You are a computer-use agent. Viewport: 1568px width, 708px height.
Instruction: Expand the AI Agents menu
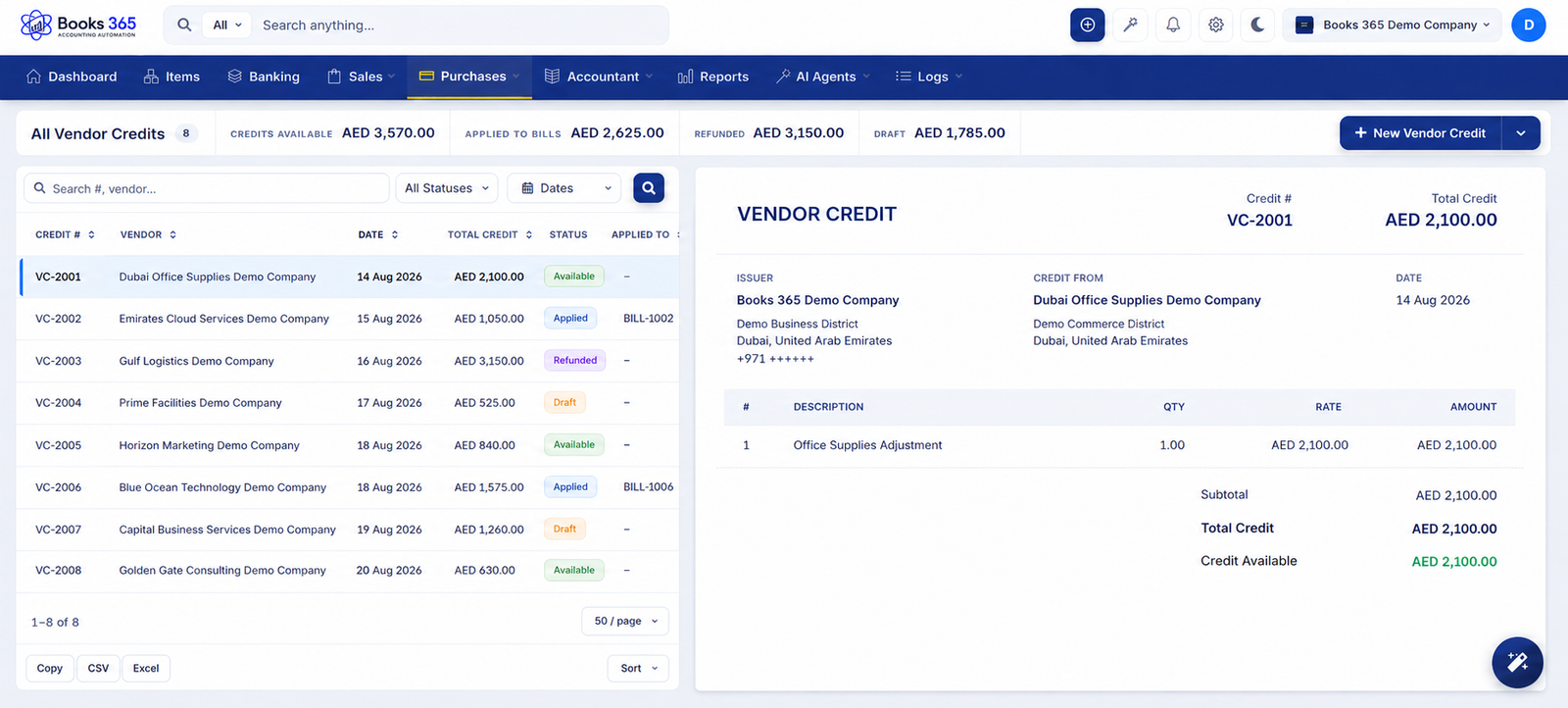[822, 76]
